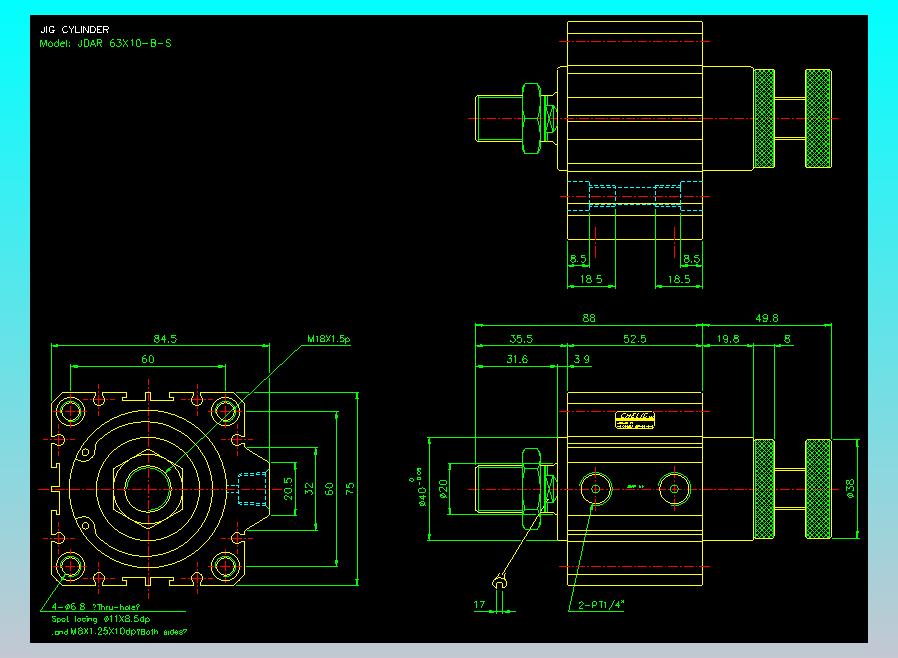
Task: Select the '49.8' dimension text
Action: pos(767,317)
